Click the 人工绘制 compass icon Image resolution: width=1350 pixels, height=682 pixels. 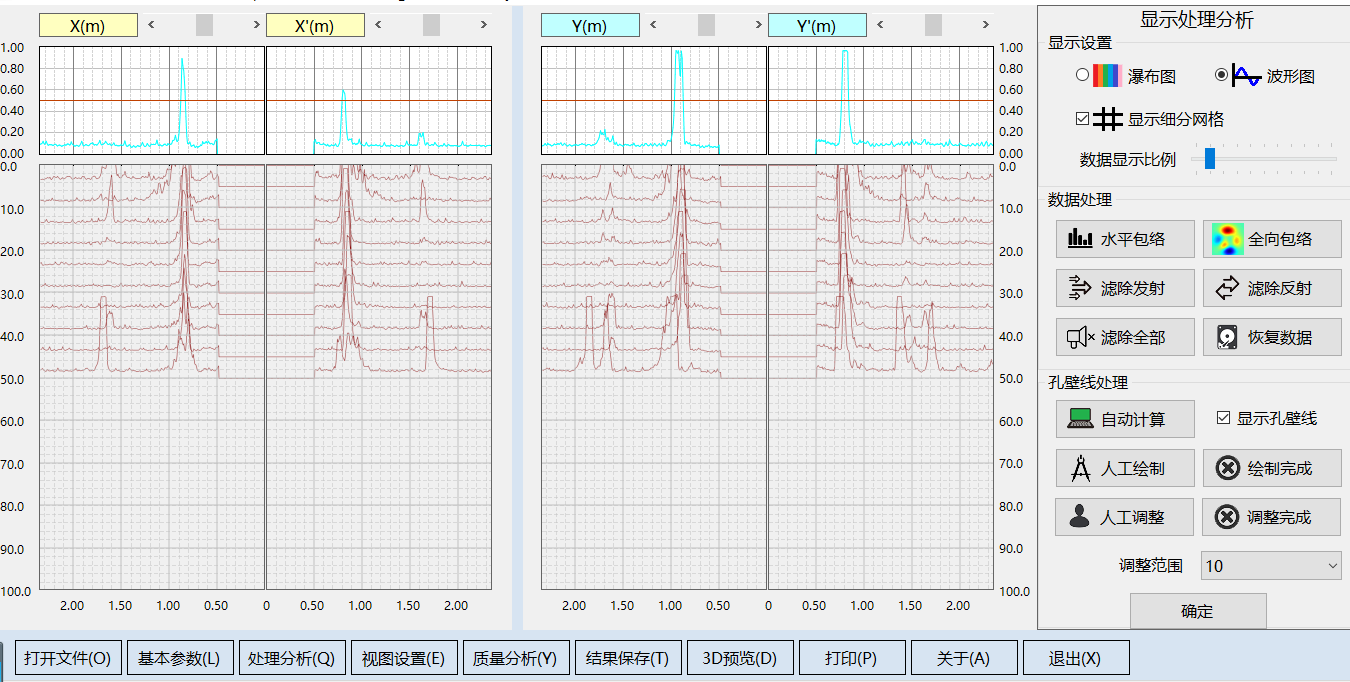(1081, 467)
